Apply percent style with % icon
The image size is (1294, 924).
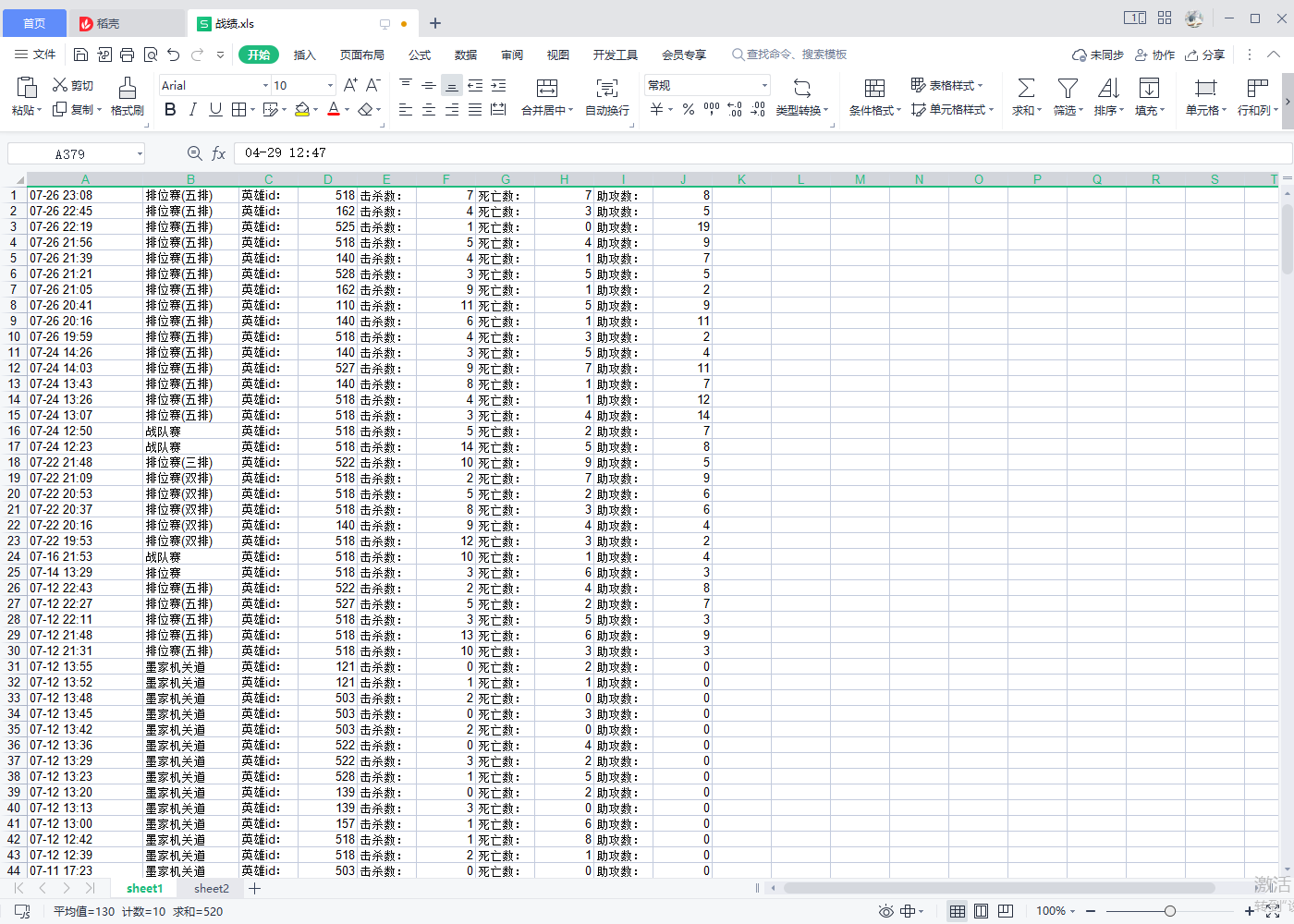click(x=688, y=110)
